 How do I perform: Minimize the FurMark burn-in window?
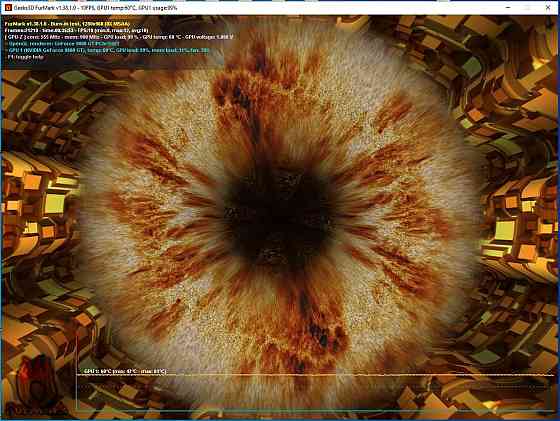(508, 7)
